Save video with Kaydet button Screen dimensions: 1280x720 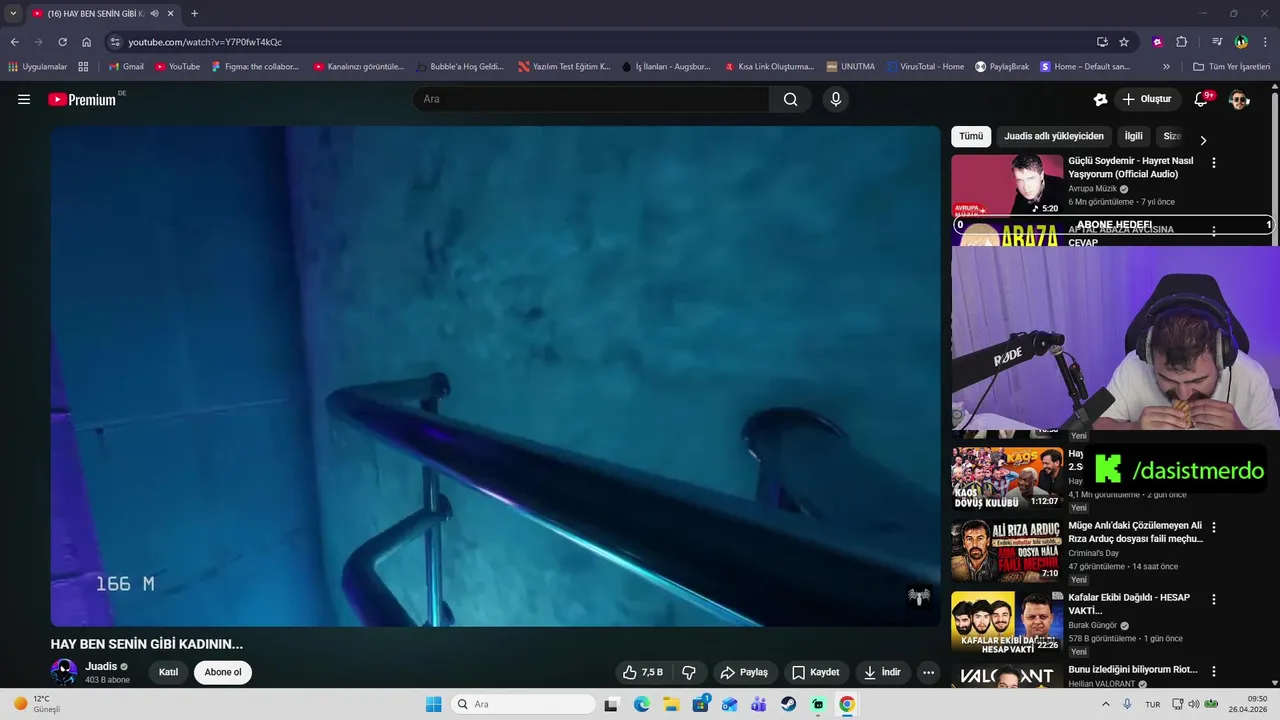(x=815, y=672)
